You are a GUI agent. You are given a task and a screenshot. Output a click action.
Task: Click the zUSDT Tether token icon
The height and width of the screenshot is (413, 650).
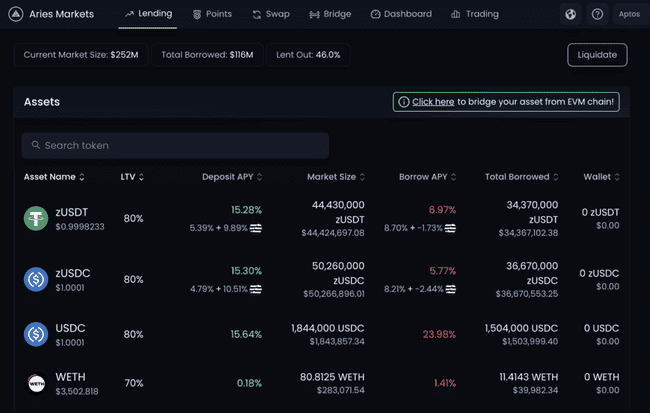tap(37, 218)
